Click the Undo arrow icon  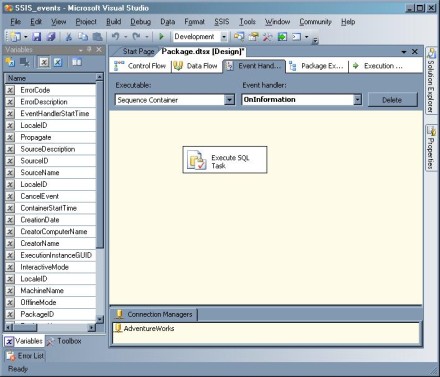coord(115,36)
